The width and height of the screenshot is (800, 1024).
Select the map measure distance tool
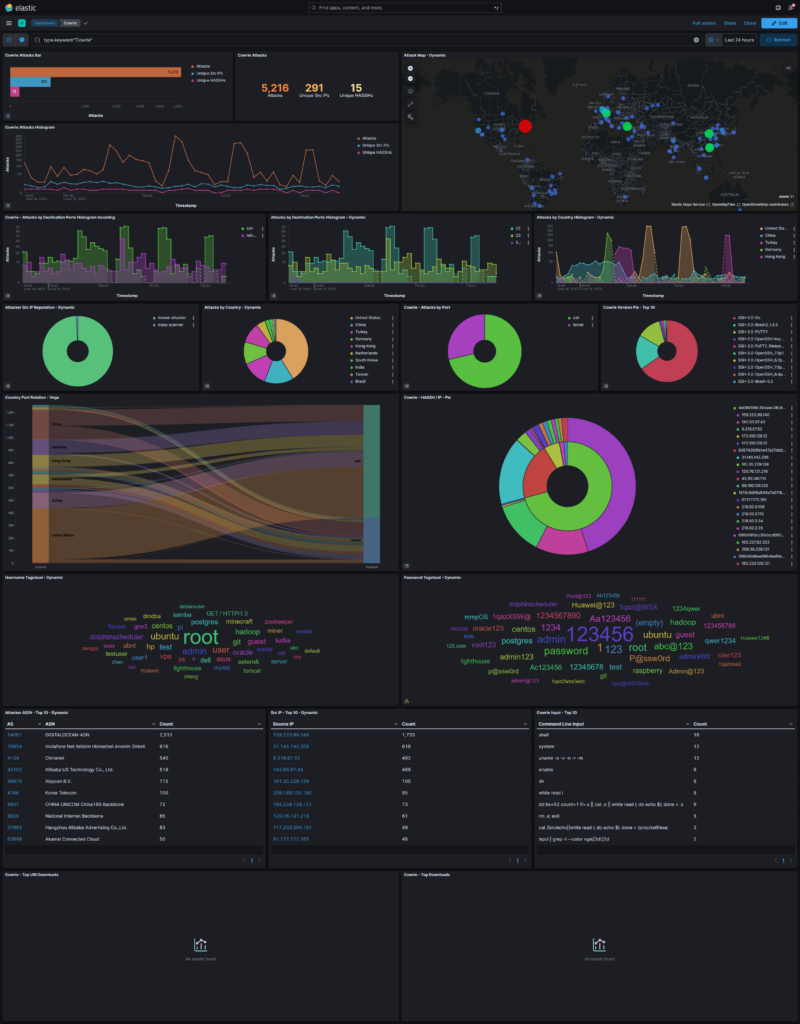[410, 104]
